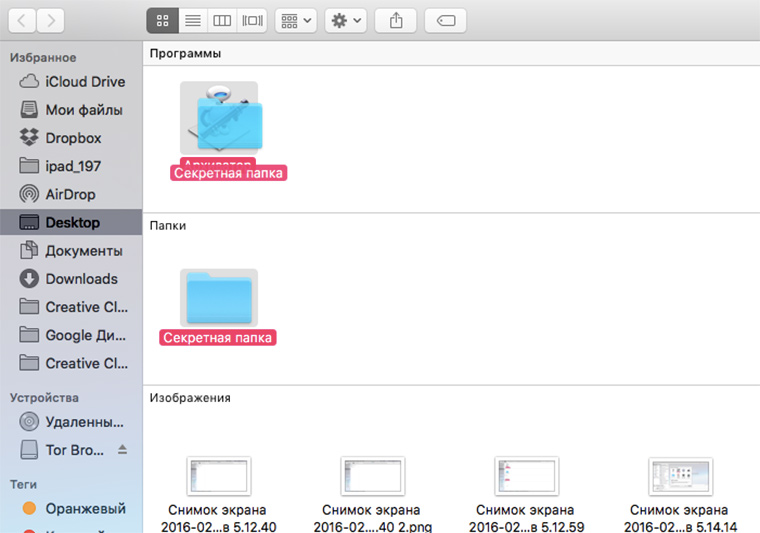
Task: Switch to icon view
Action: pyautogui.click(x=162, y=21)
